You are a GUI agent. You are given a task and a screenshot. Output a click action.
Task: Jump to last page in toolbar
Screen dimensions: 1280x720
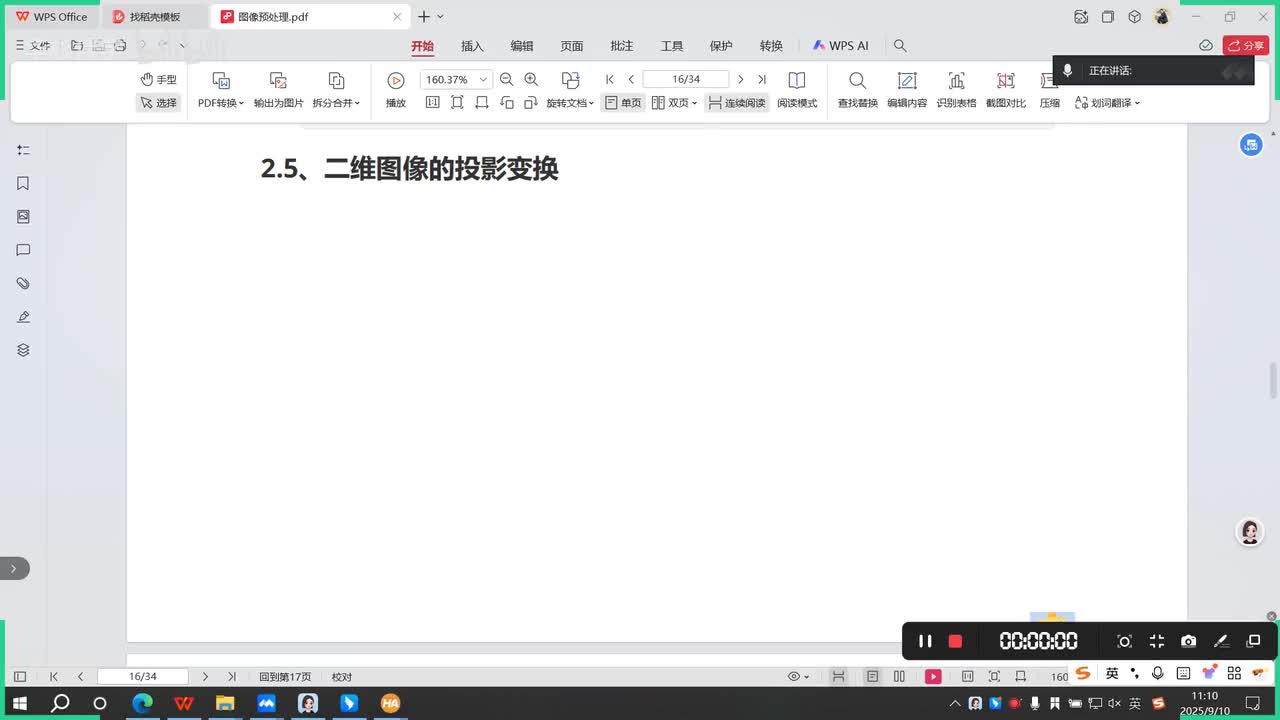[762, 80]
